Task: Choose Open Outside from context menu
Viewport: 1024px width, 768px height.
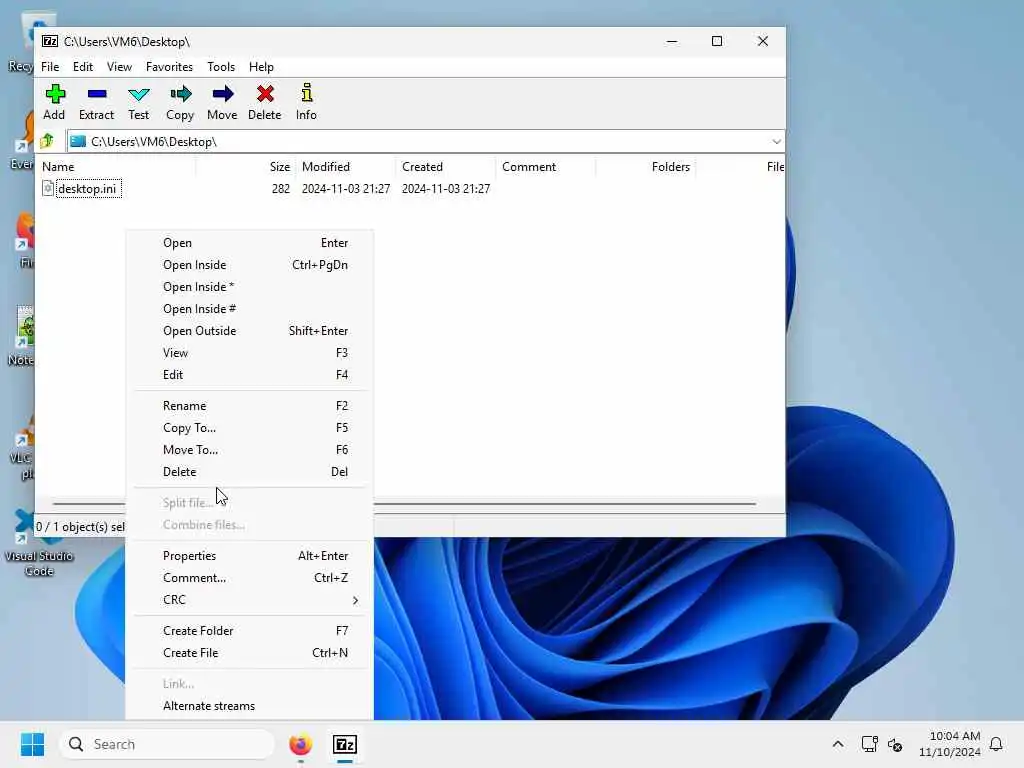Action: (x=249, y=331)
